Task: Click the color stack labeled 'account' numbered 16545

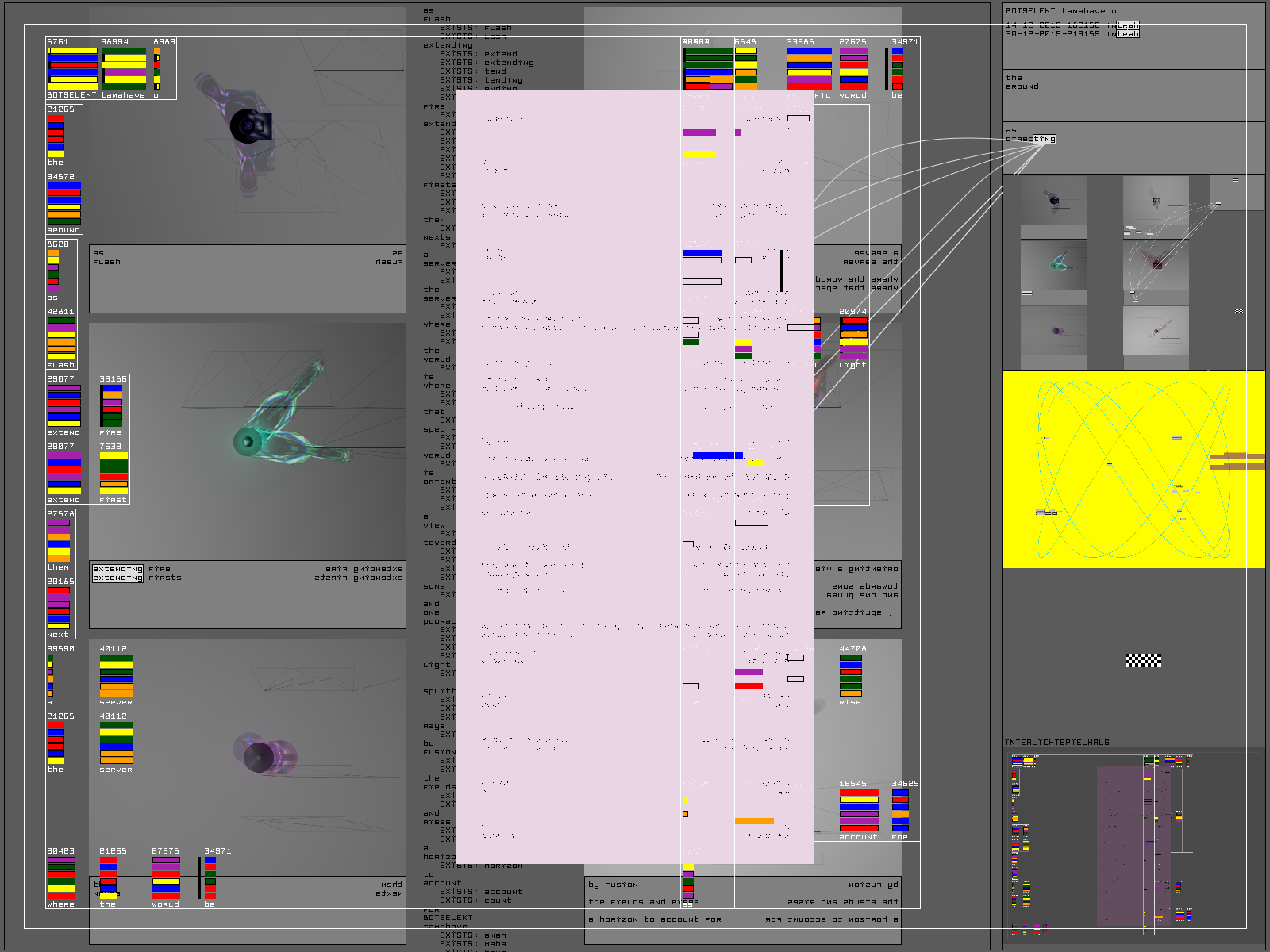Action: 859,810
